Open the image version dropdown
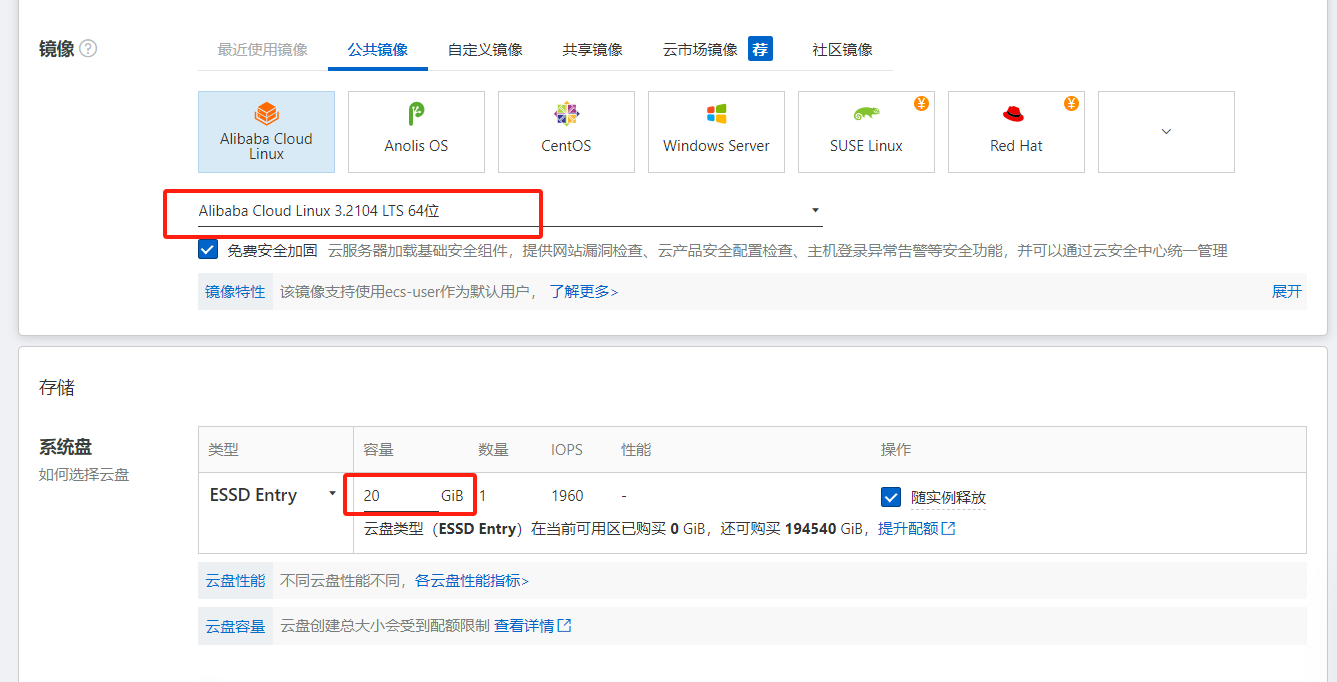1337x682 pixels. (510, 210)
